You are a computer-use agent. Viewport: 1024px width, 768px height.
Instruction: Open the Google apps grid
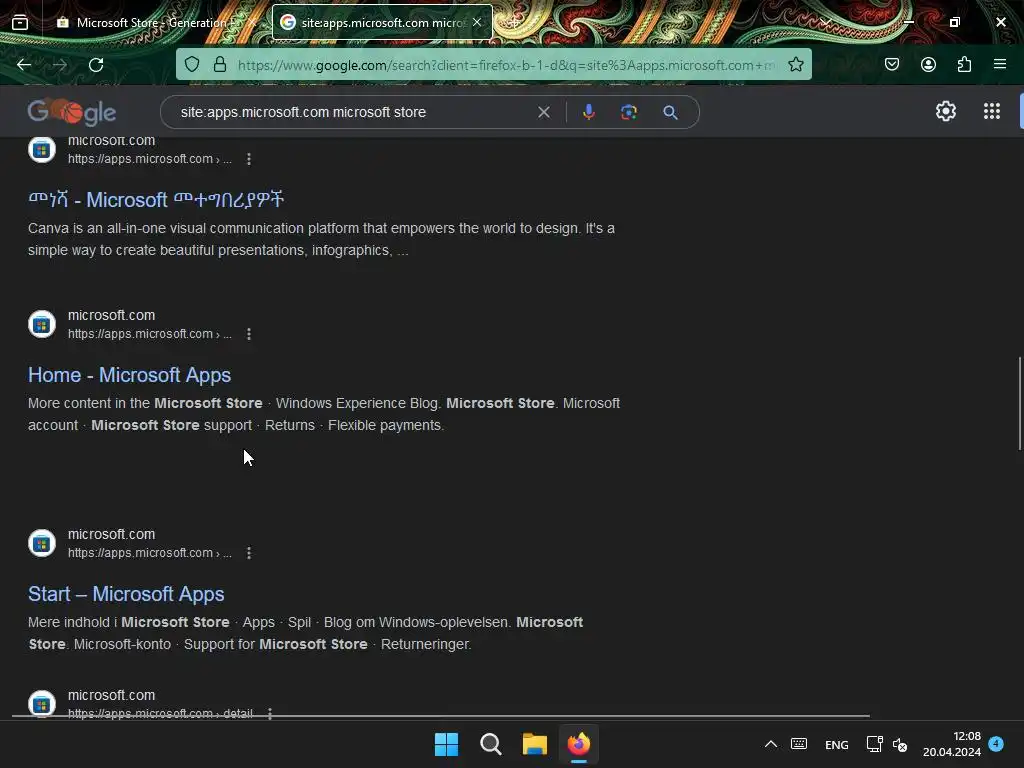[991, 112]
